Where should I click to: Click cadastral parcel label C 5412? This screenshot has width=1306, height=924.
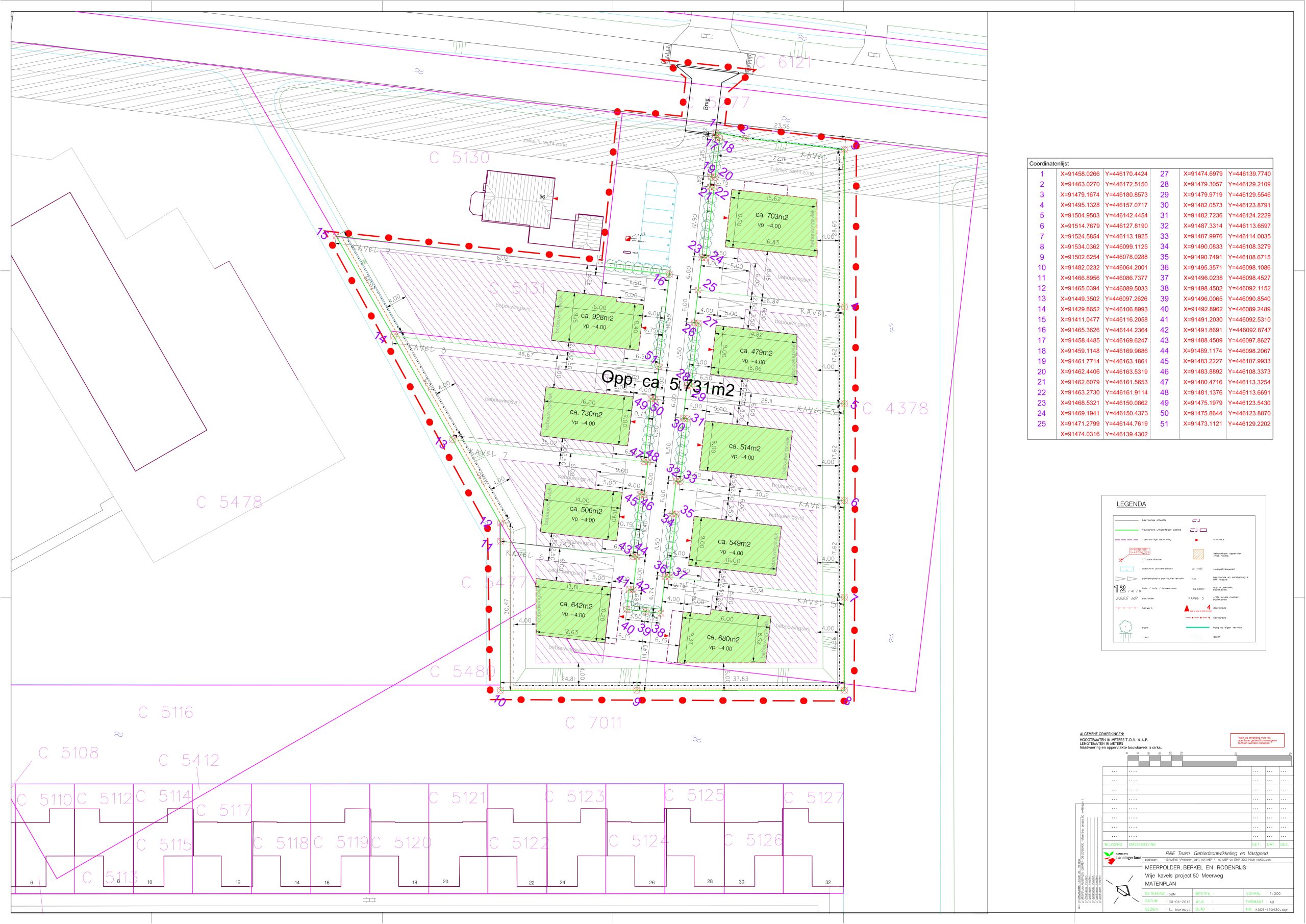point(188,760)
